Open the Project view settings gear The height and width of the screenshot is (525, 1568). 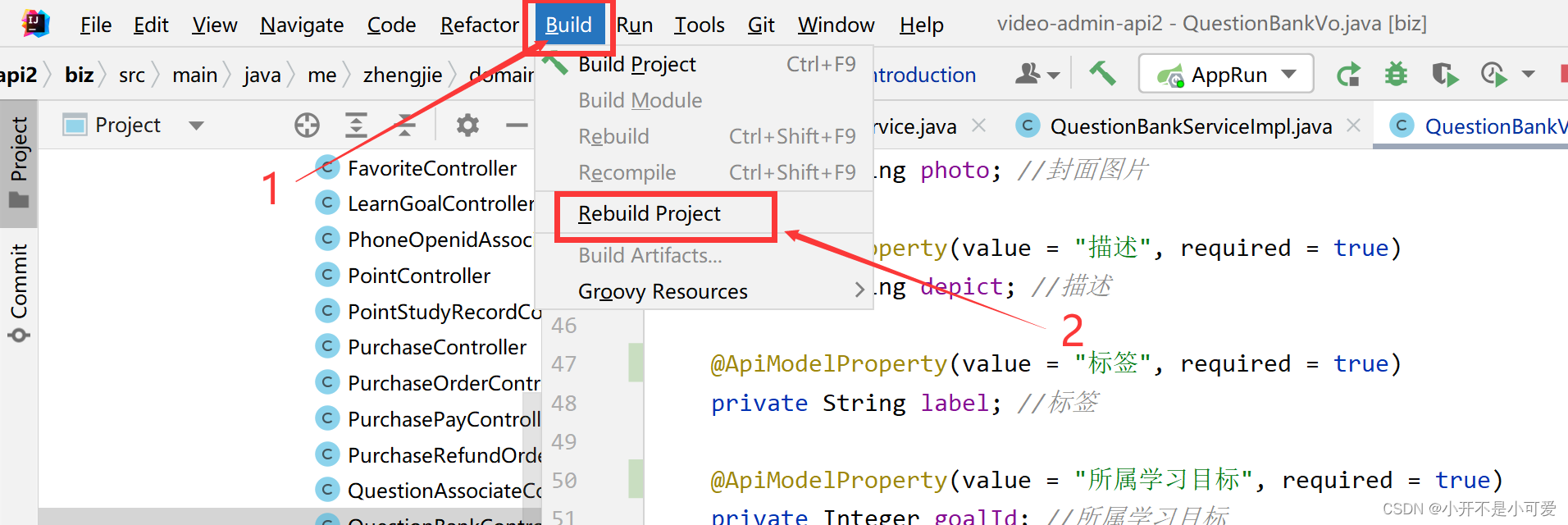(467, 125)
